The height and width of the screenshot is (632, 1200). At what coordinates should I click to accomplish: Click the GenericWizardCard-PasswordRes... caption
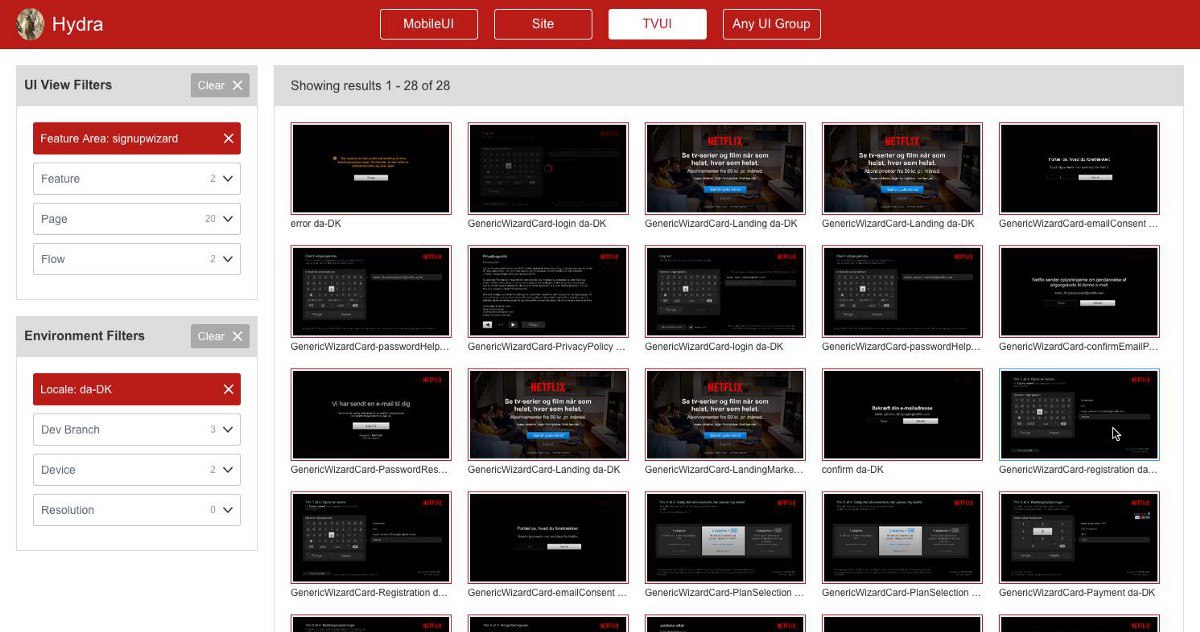click(x=369, y=470)
